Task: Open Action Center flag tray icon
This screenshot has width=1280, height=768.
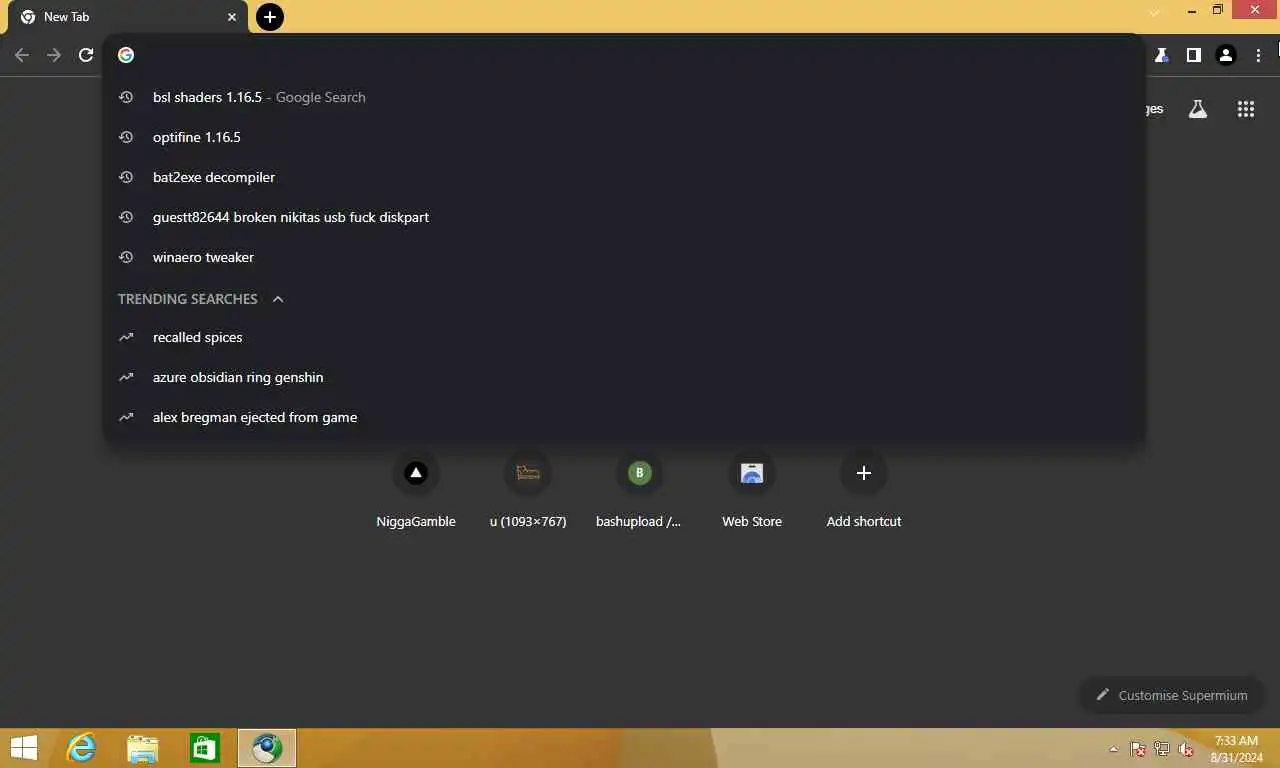Action: tap(1138, 749)
